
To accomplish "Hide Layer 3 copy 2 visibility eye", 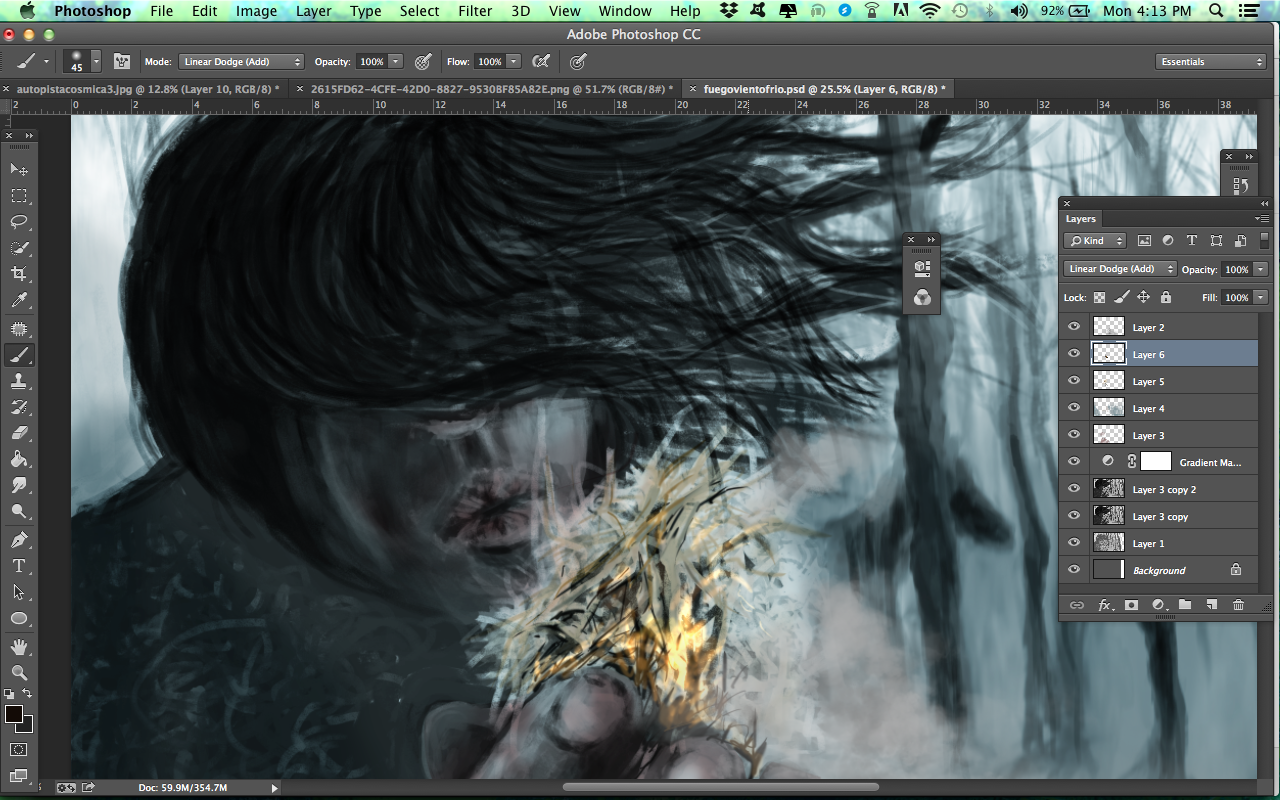I will click(x=1074, y=489).
